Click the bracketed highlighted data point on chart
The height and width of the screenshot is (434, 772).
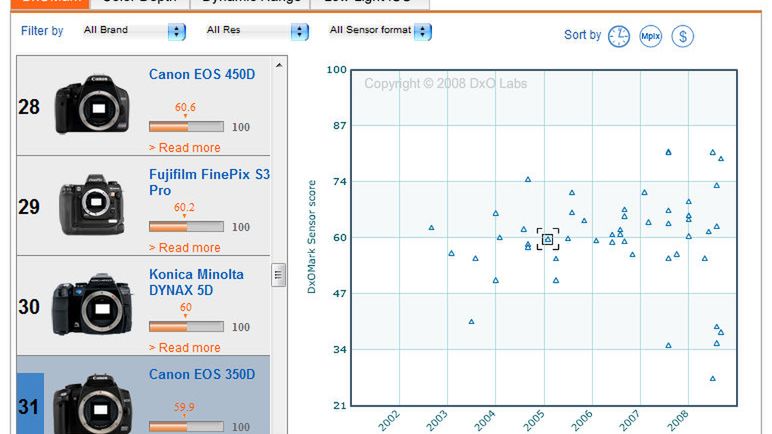tap(547, 239)
